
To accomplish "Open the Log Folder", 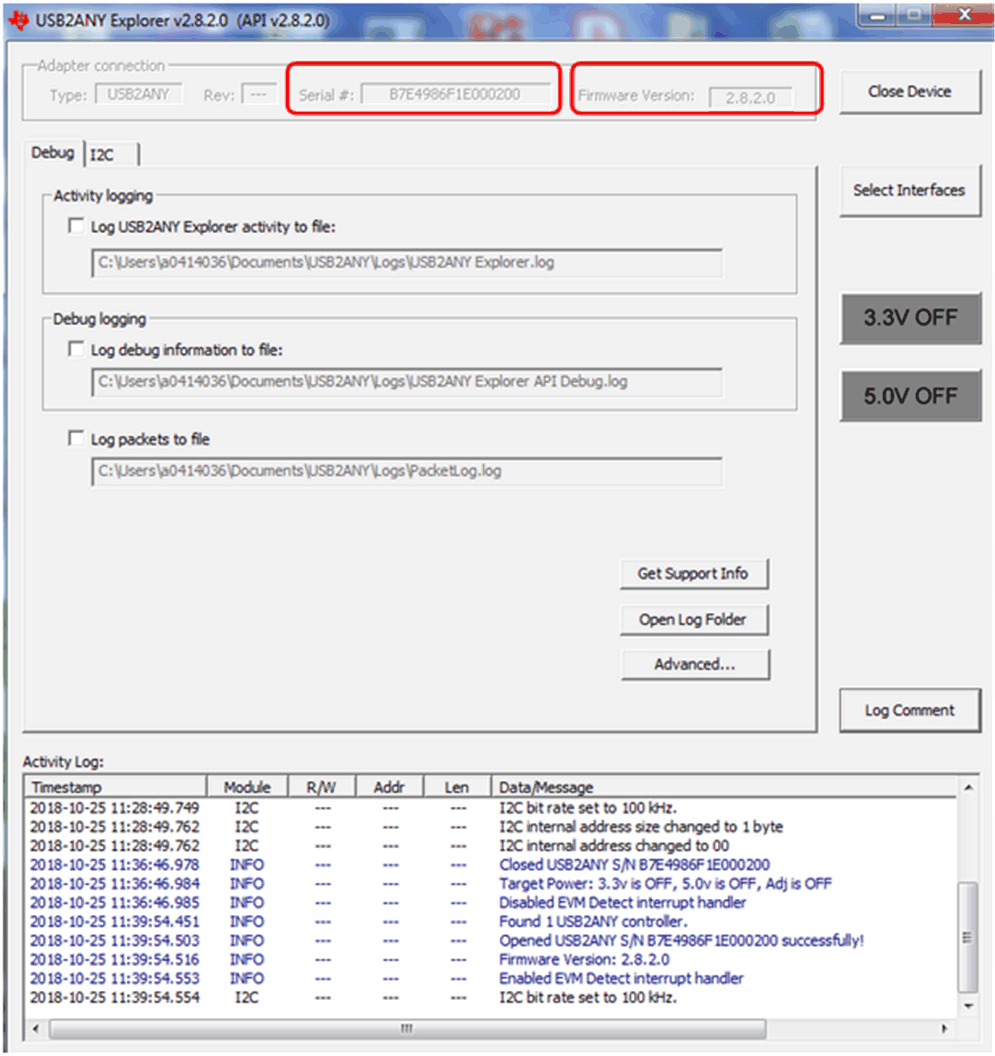I will click(694, 619).
